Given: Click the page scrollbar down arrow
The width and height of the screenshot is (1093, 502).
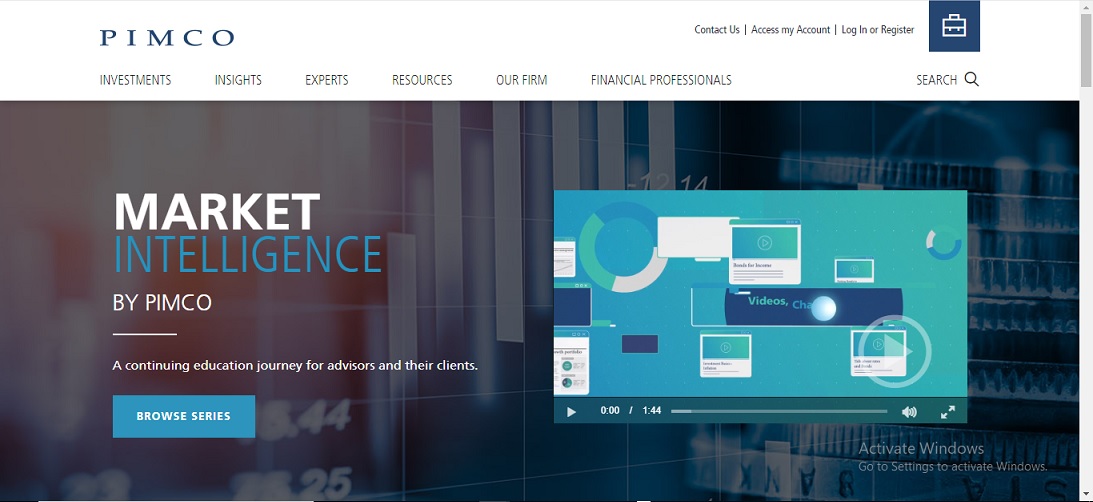Looking at the screenshot, I should tap(1086, 493).
